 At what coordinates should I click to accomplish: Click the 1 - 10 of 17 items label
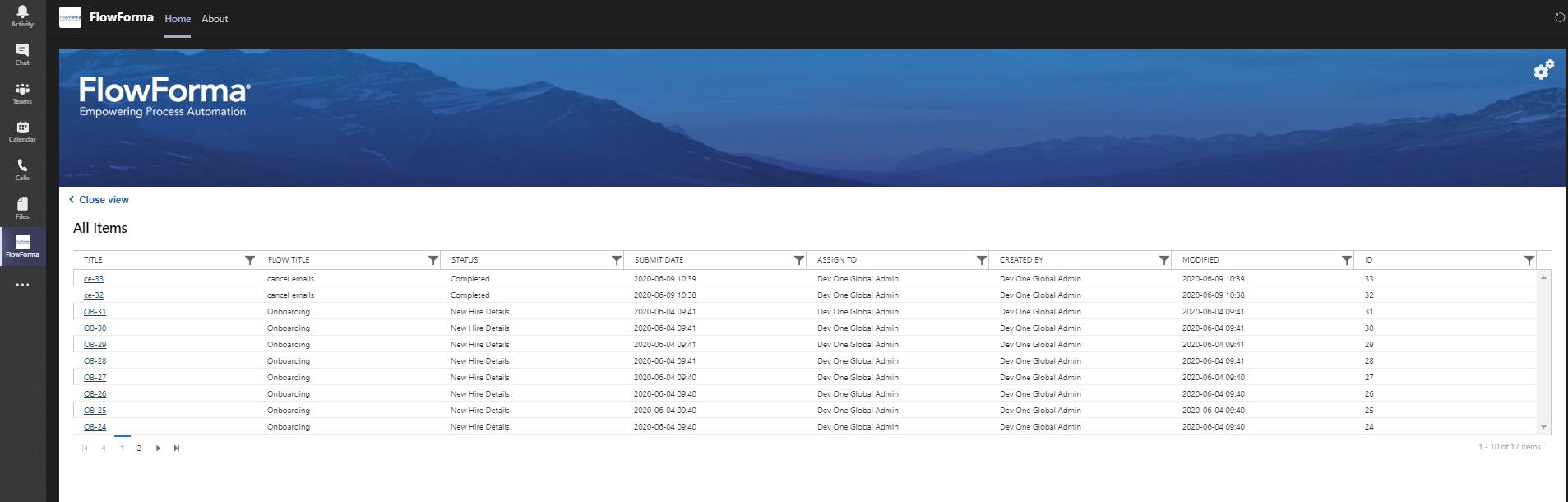tap(1509, 447)
